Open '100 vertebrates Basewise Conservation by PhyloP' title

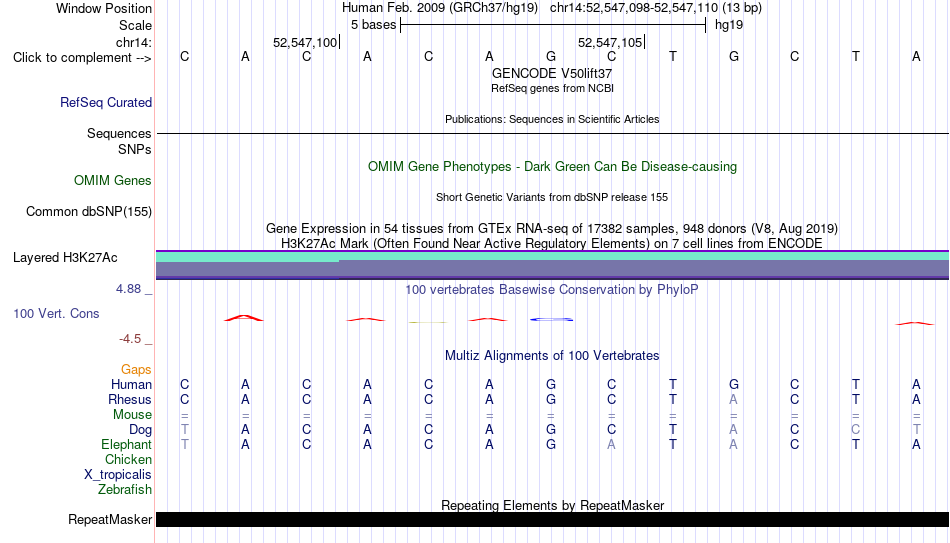click(552, 290)
